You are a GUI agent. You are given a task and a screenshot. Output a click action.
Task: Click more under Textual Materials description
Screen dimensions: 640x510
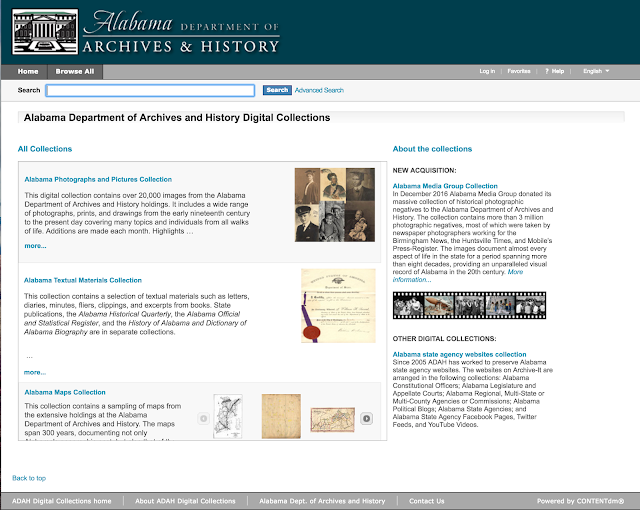point(35,372)
